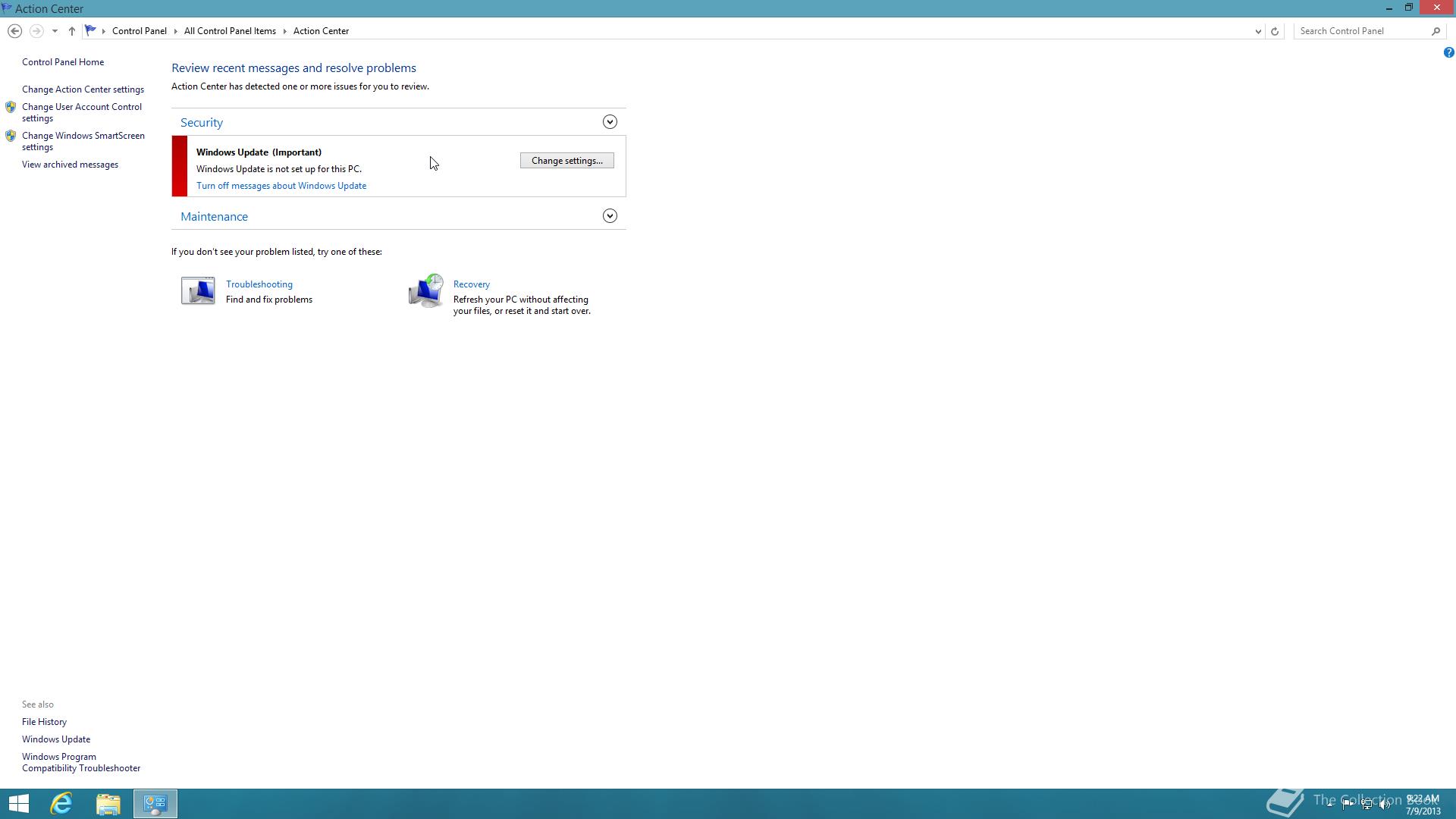Open the All Control Panel Items breadcrumb

click(230, 31)
